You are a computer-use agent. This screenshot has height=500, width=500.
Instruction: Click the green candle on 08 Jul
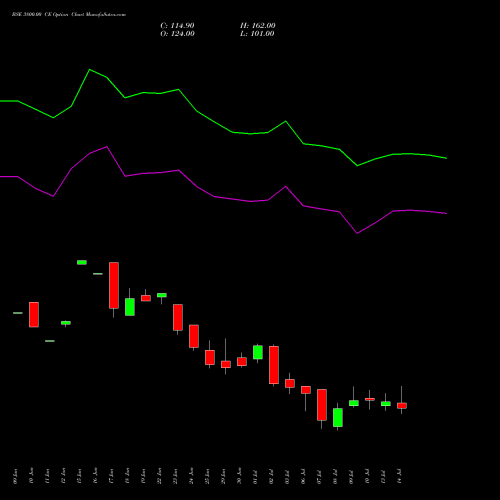(x=338, y=417)
